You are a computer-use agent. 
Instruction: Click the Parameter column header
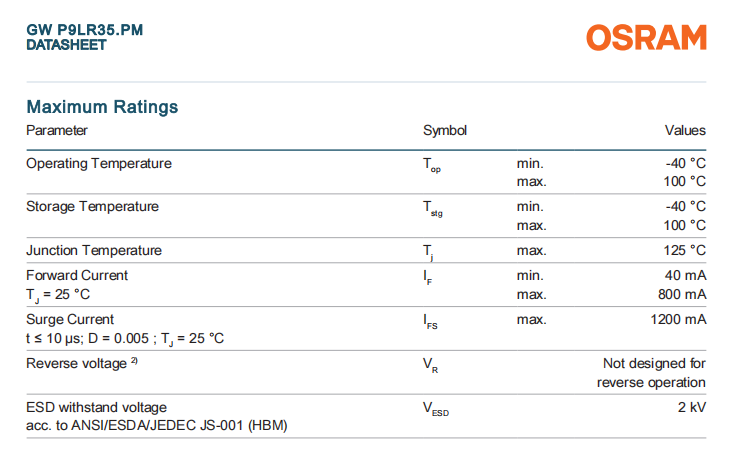(57, 130)
